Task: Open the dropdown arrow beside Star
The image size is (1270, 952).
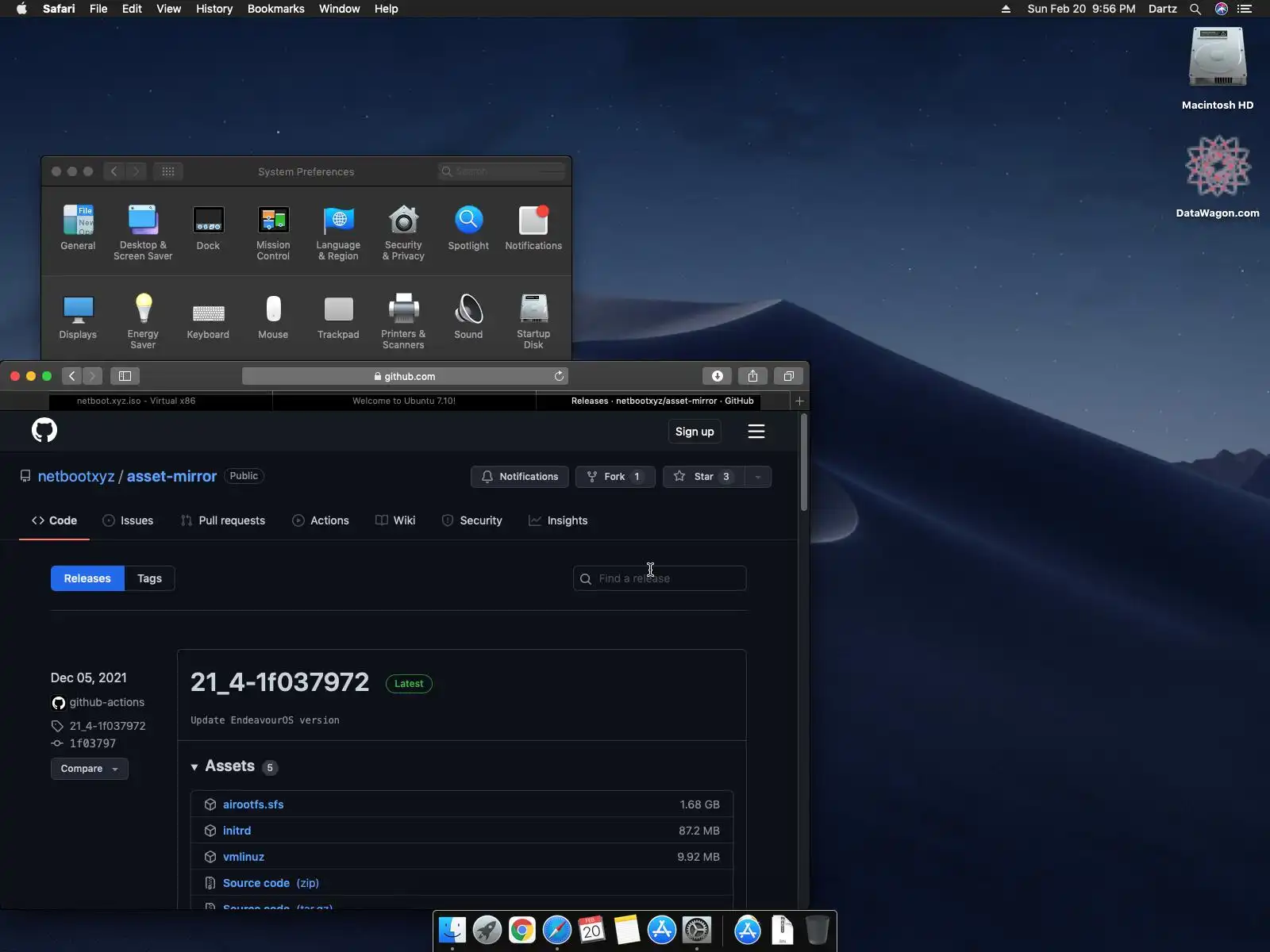Action: 758,477
